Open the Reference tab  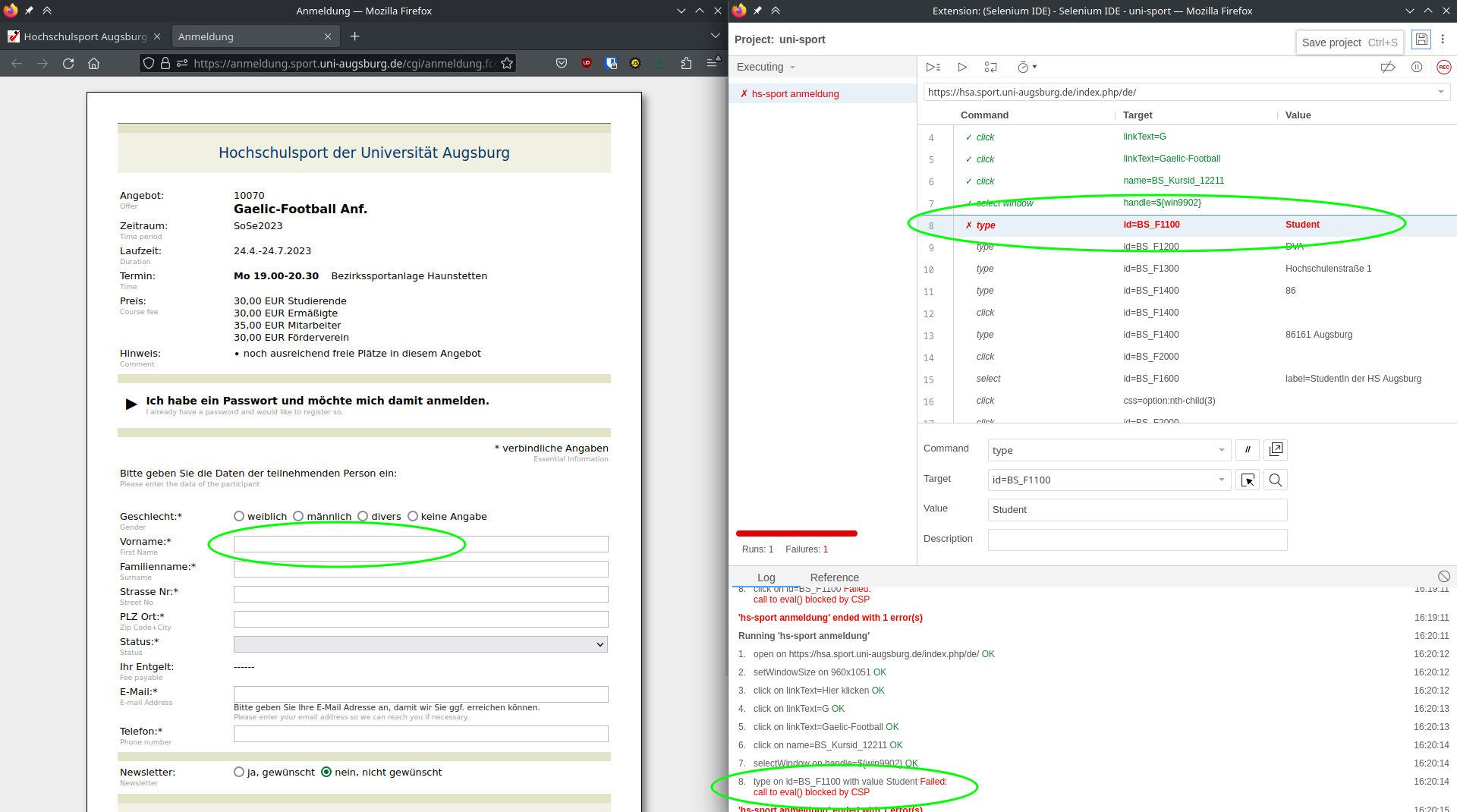click(835, 578)
